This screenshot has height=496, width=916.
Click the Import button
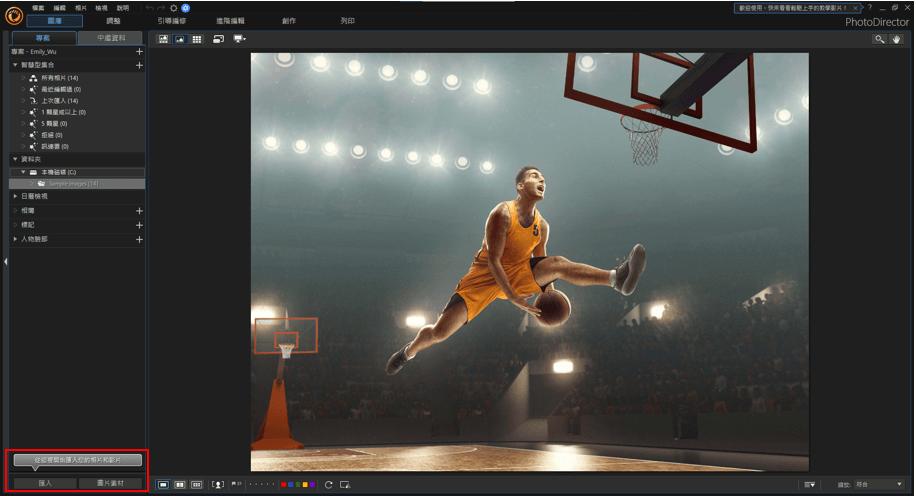(45, 483)
